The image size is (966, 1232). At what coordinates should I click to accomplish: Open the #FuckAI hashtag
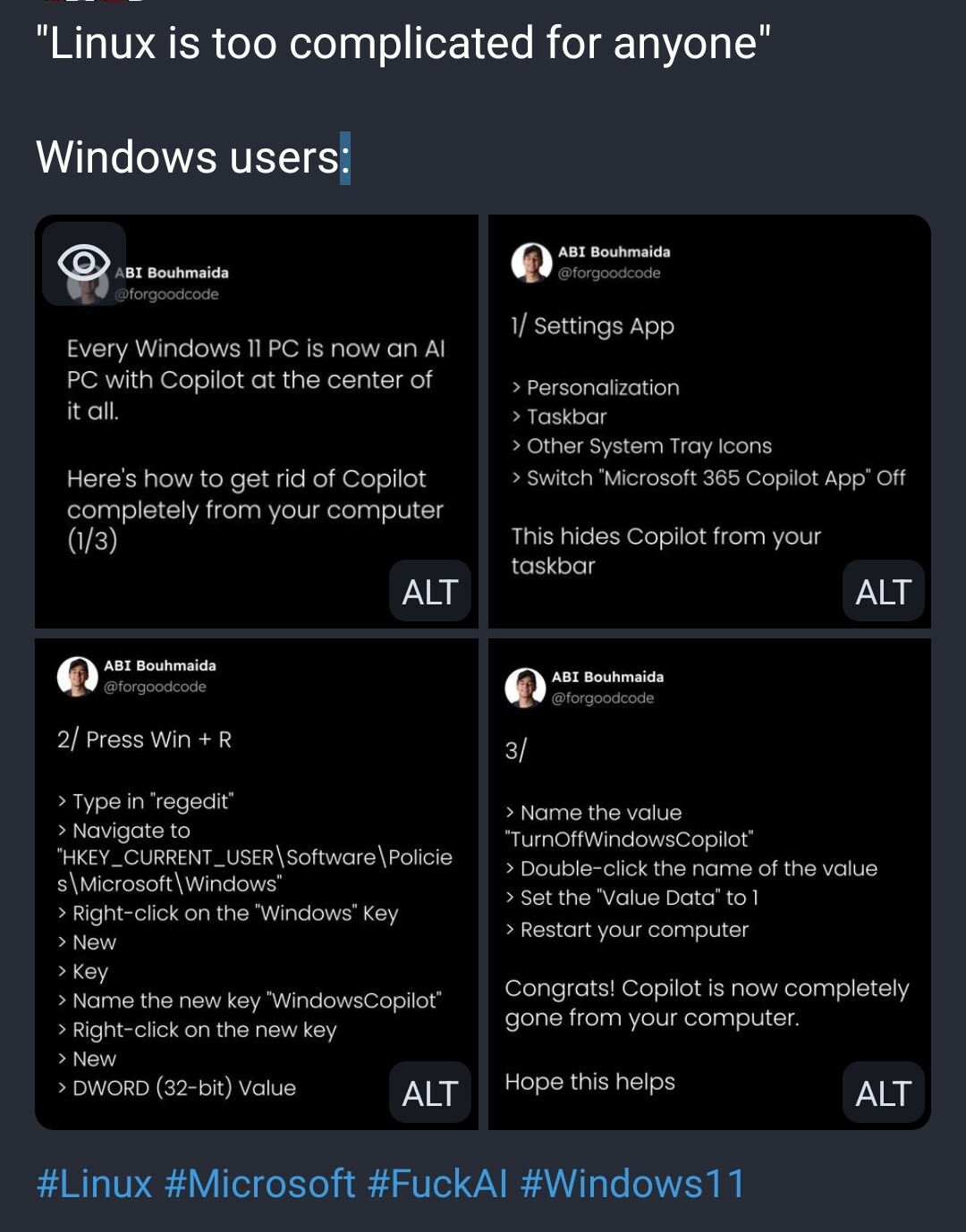pos(437,1184)
